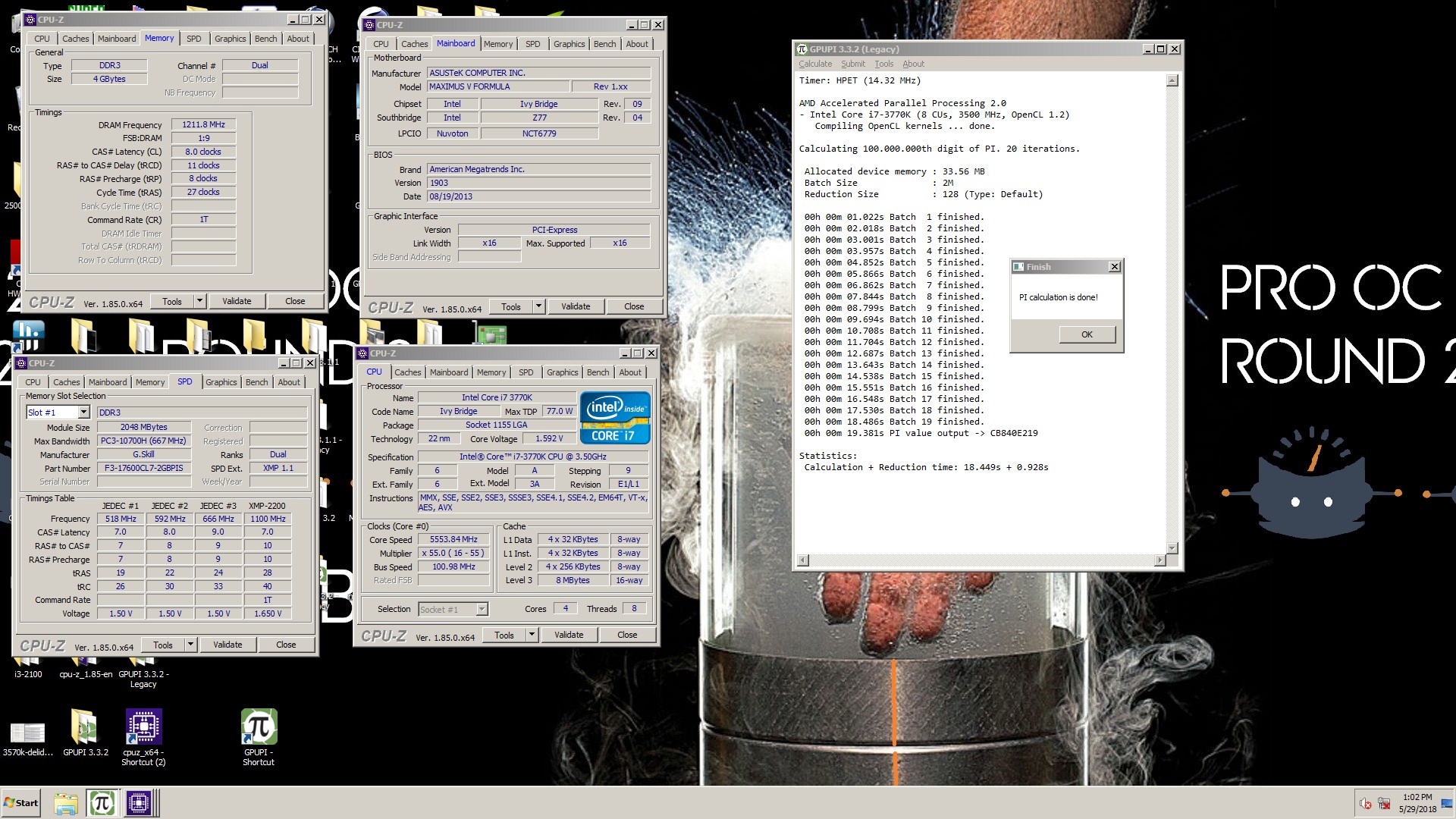Click Multiplier value x 55.0 (16 - 55)
This screenshot has height=819, width=1456.
[x=453, y=554]
